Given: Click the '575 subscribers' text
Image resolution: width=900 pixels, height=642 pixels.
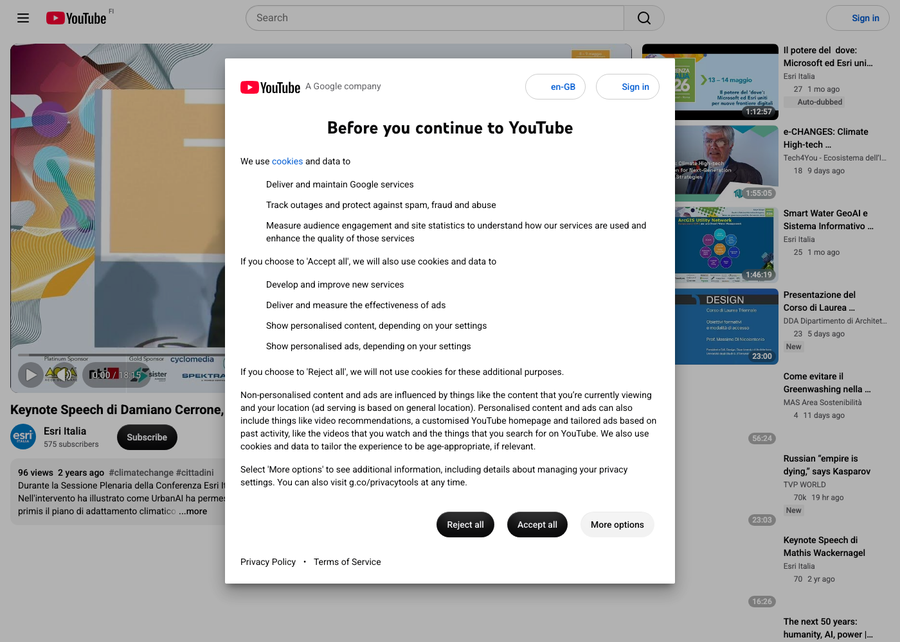Looking at the screenshot, I should pos(71,444).
